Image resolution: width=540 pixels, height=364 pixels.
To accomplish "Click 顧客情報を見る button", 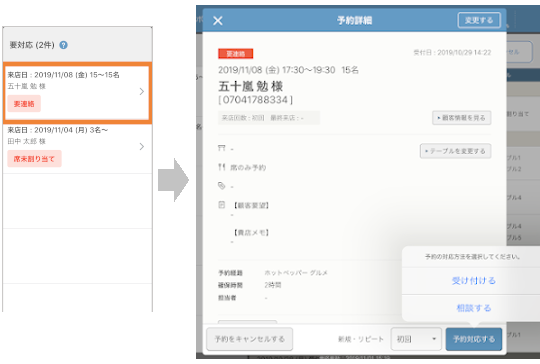I will pos(461,118).
